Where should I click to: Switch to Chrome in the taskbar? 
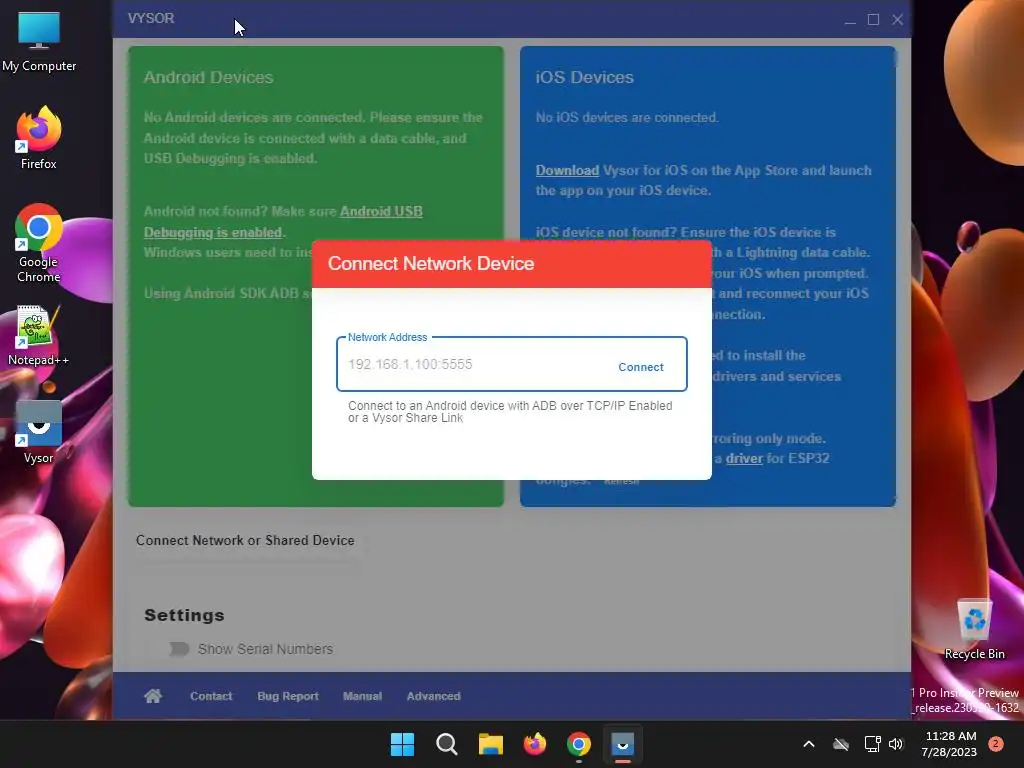(x=579, y=744)
